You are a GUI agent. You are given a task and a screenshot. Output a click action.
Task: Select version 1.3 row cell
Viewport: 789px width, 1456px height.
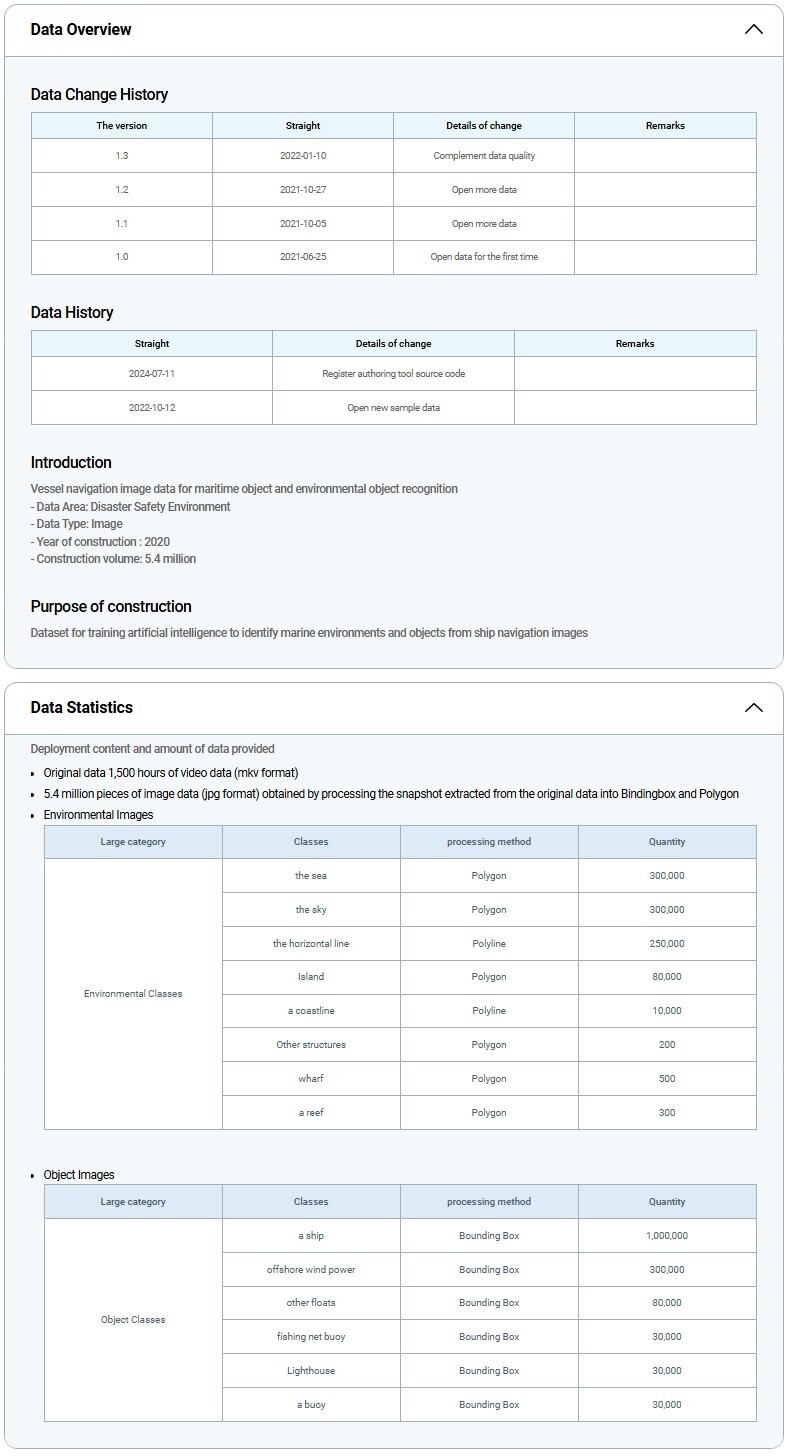coord(122,156)
